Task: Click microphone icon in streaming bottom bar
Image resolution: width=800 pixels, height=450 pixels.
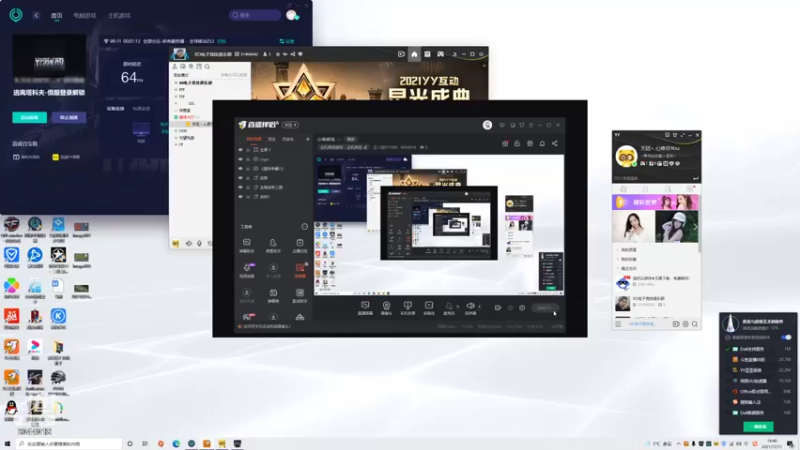Action: 449,307
